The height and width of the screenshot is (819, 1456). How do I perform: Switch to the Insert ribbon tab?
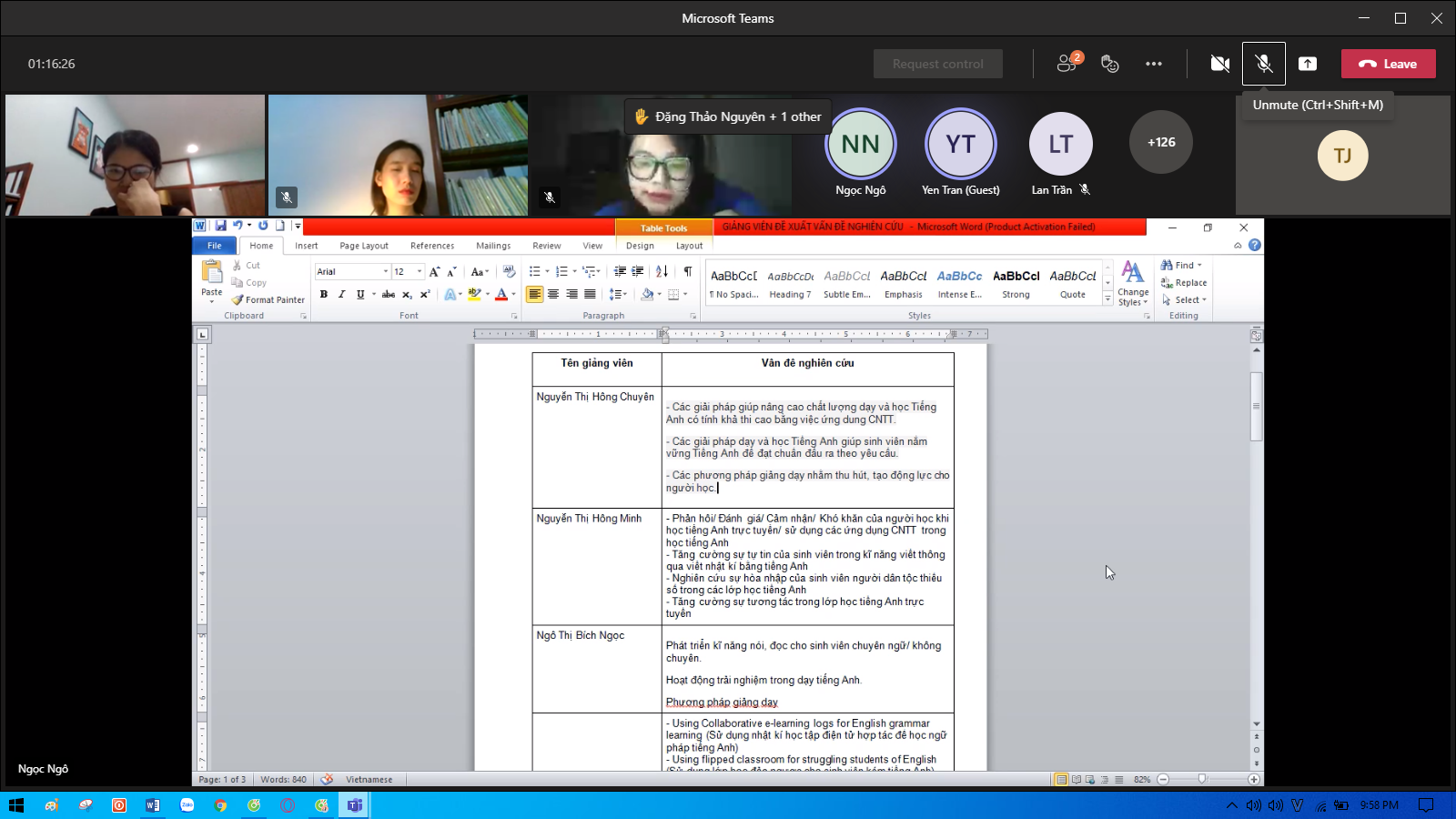tap(307, 246)
